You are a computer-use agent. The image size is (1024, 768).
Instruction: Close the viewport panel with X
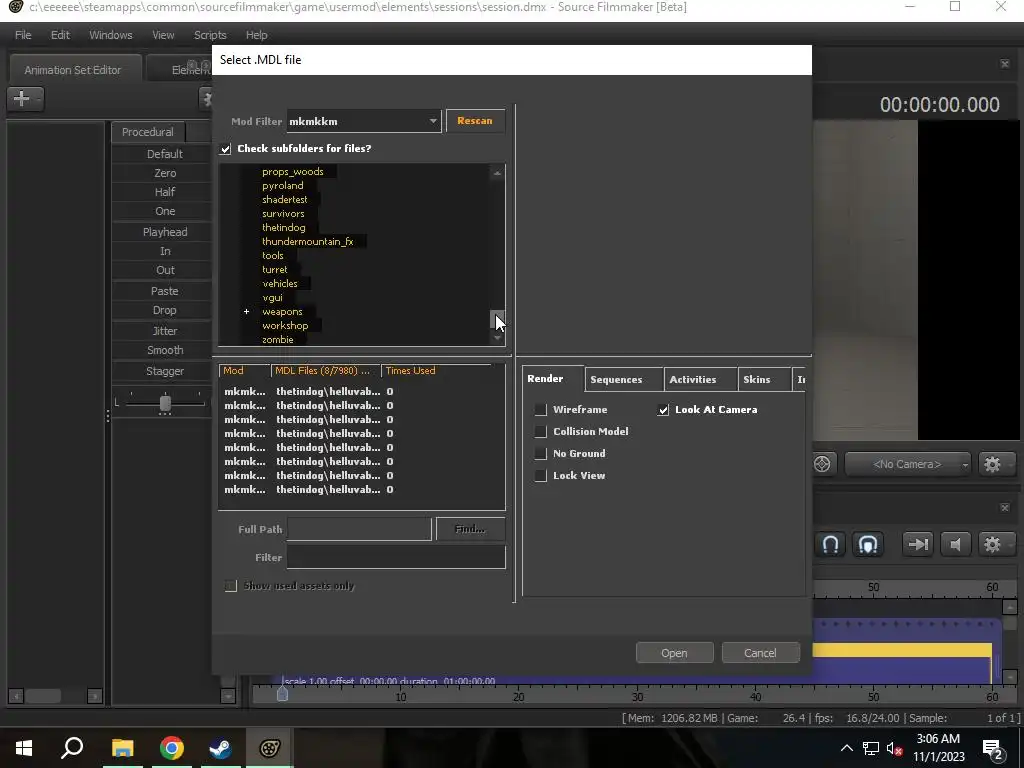pos(1004,63)
